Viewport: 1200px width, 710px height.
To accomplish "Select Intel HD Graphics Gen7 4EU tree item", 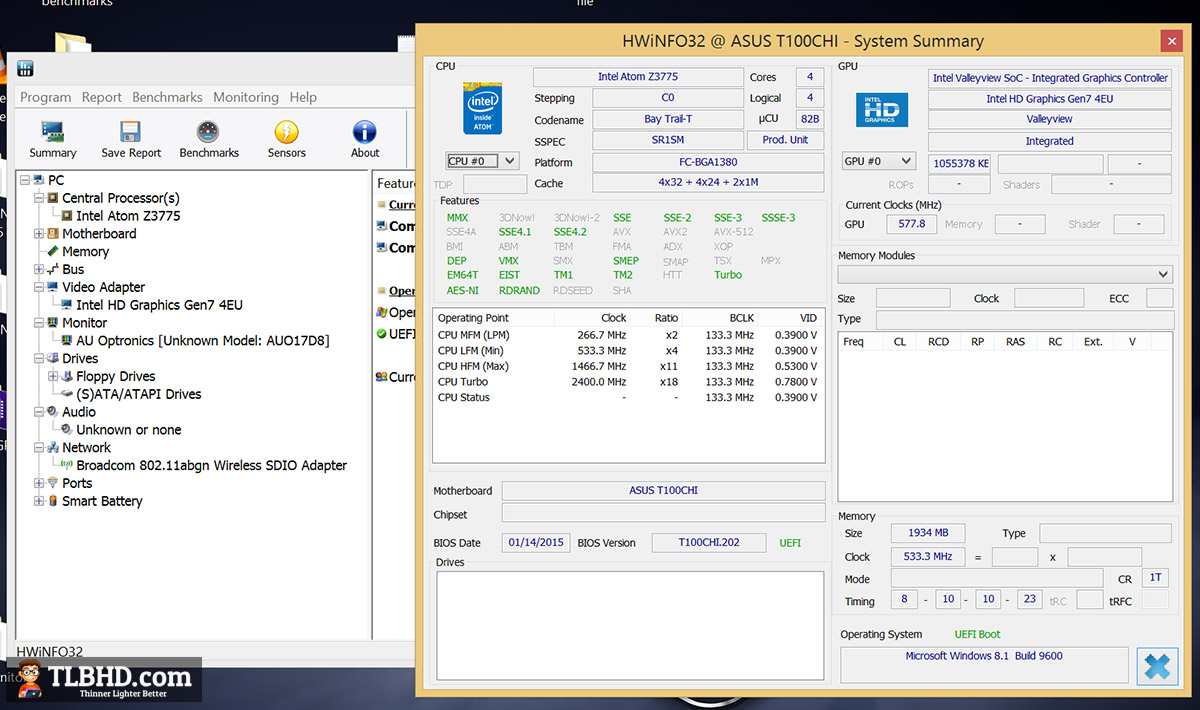I will 159,305.
